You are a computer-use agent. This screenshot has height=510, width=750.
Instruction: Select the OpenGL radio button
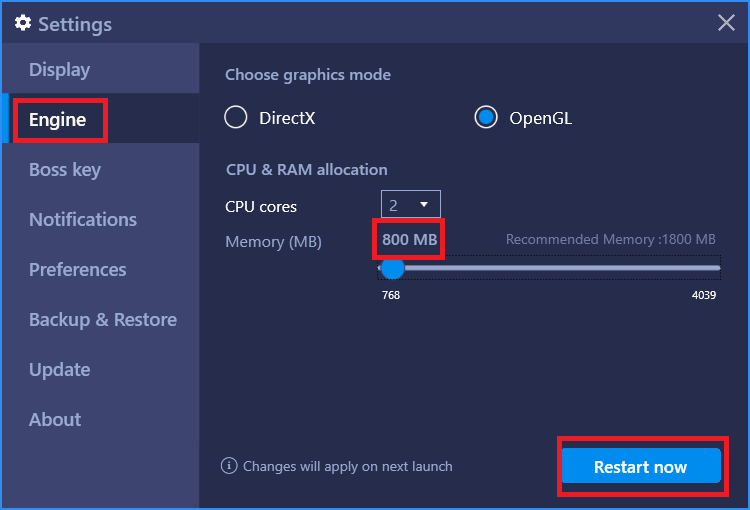click(486, 117)
